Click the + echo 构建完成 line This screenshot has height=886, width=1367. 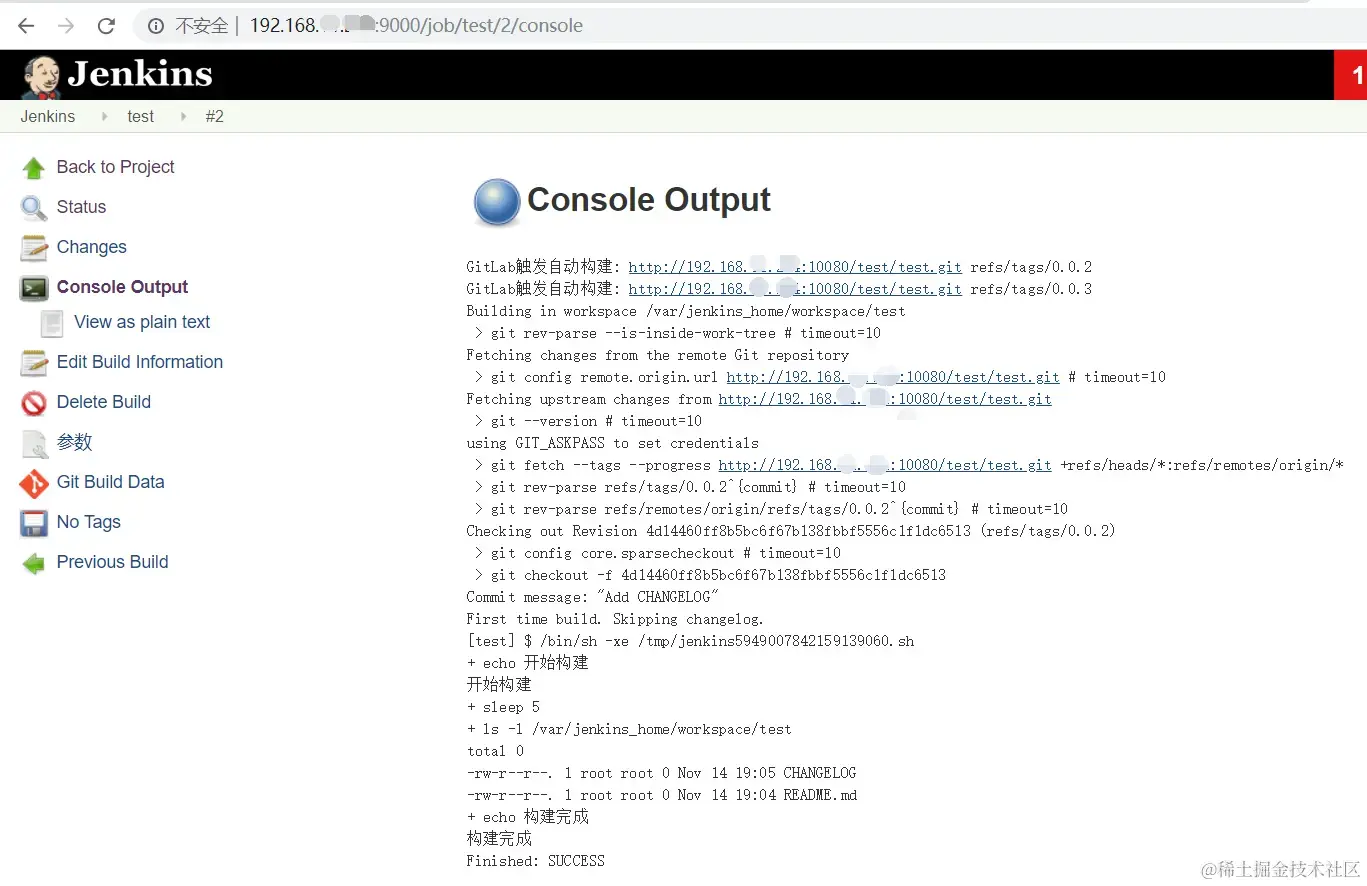point(527,817)
